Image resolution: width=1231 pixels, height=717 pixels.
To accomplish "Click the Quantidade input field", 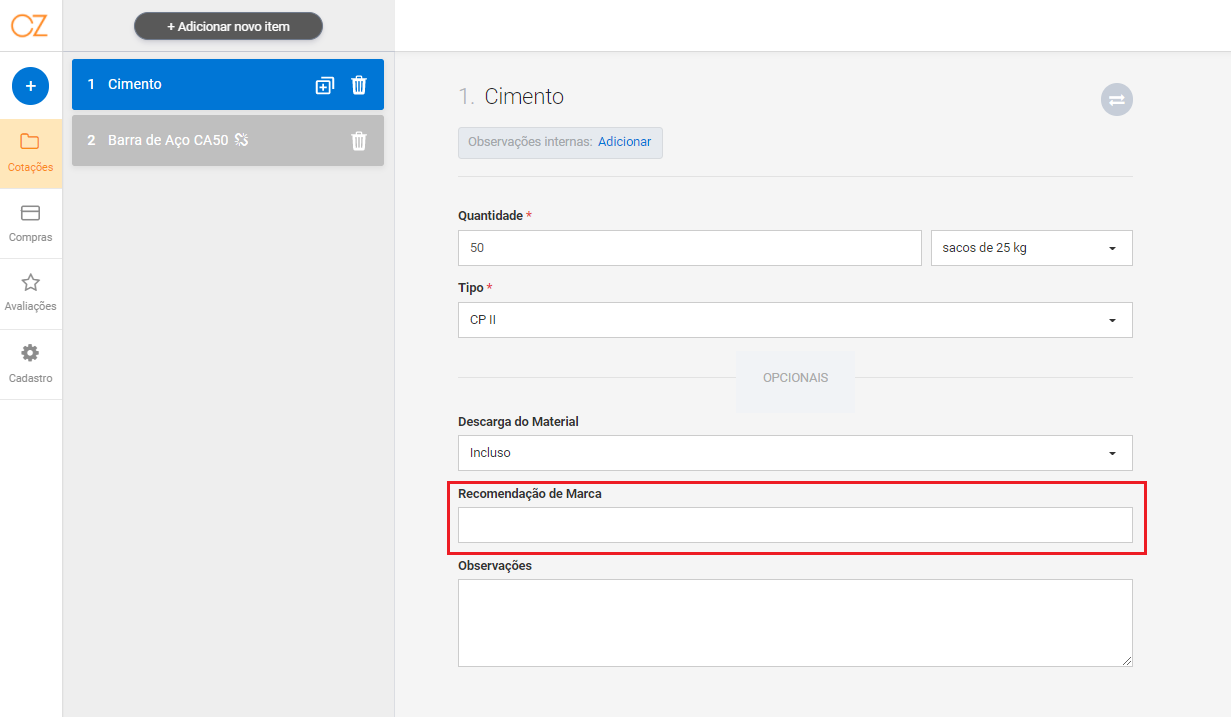I will pyautogui.click(x=689, y=248).
